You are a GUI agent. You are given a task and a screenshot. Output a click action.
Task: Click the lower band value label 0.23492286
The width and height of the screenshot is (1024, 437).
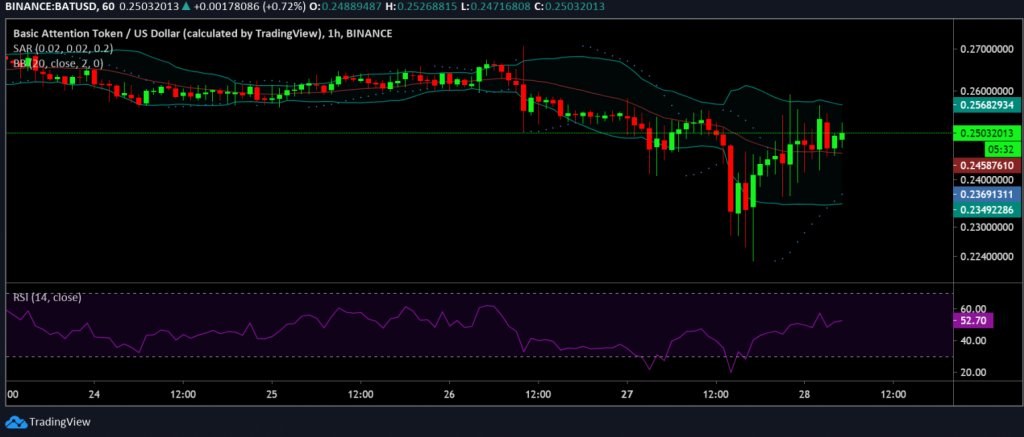[986, 210]
